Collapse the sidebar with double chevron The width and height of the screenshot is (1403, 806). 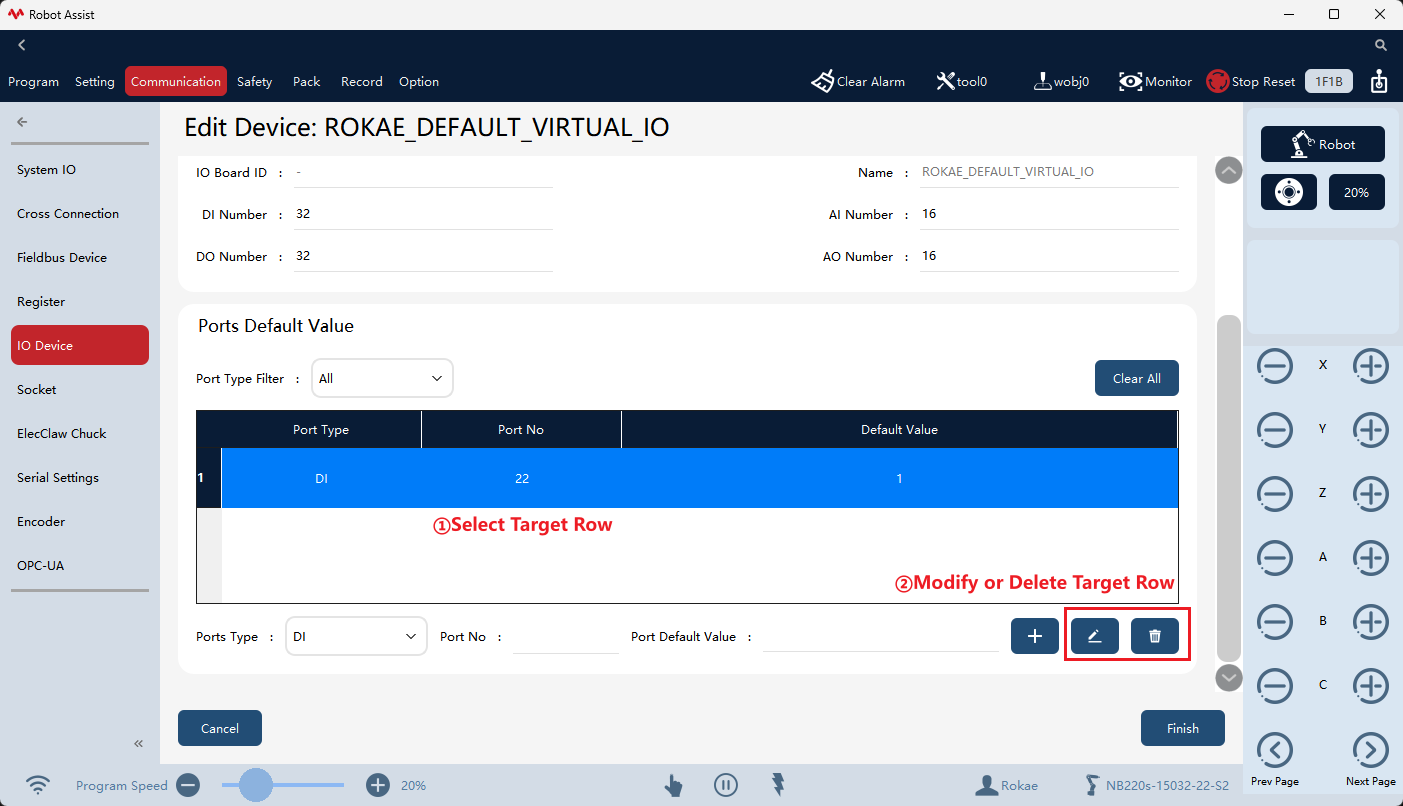coord(139,743)
